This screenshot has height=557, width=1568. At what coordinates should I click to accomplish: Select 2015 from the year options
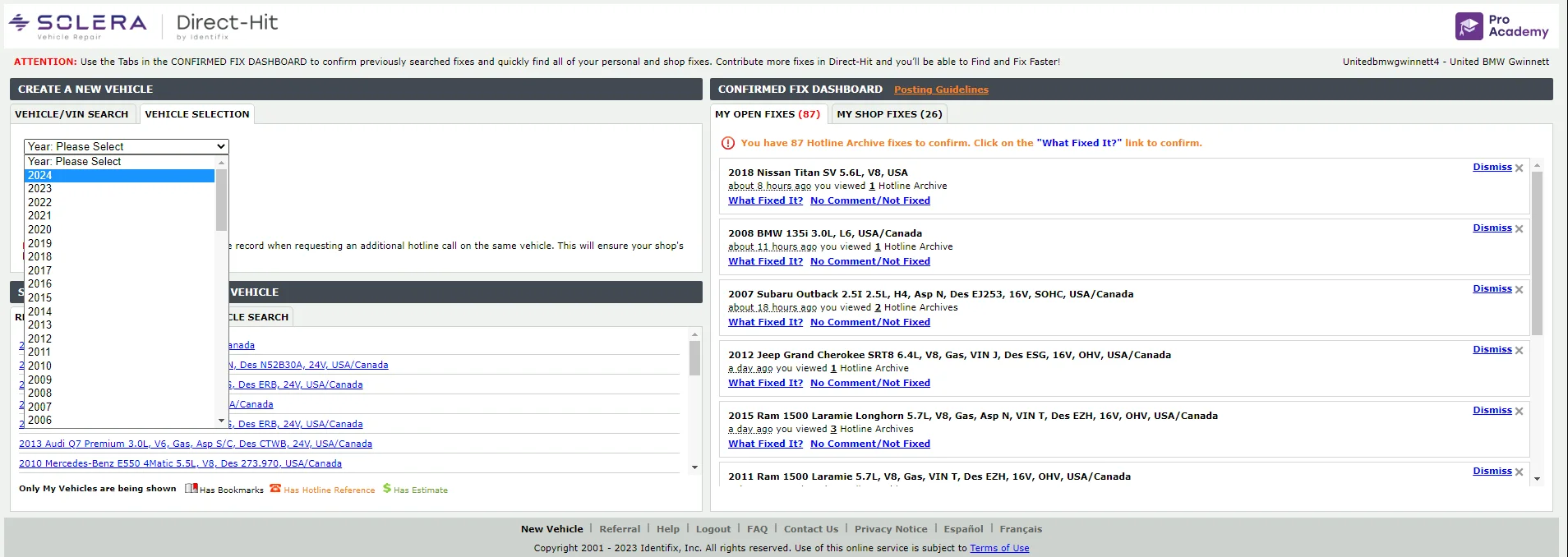pos(119,298)
